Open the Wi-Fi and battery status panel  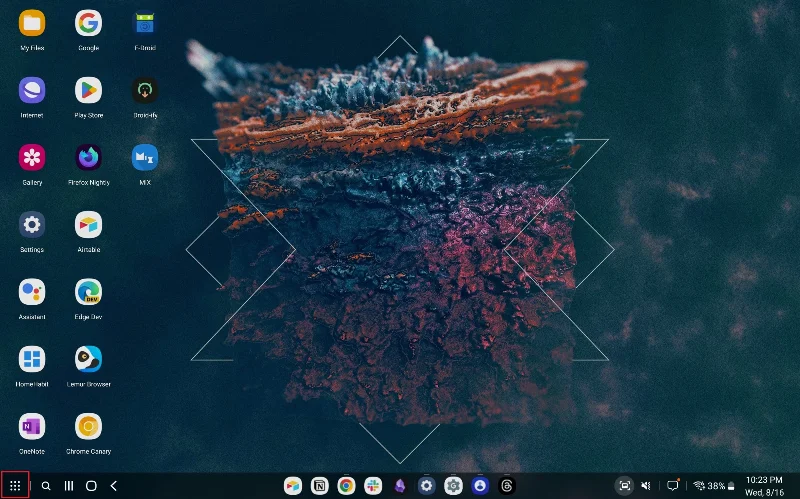click(x=710, y=485)
